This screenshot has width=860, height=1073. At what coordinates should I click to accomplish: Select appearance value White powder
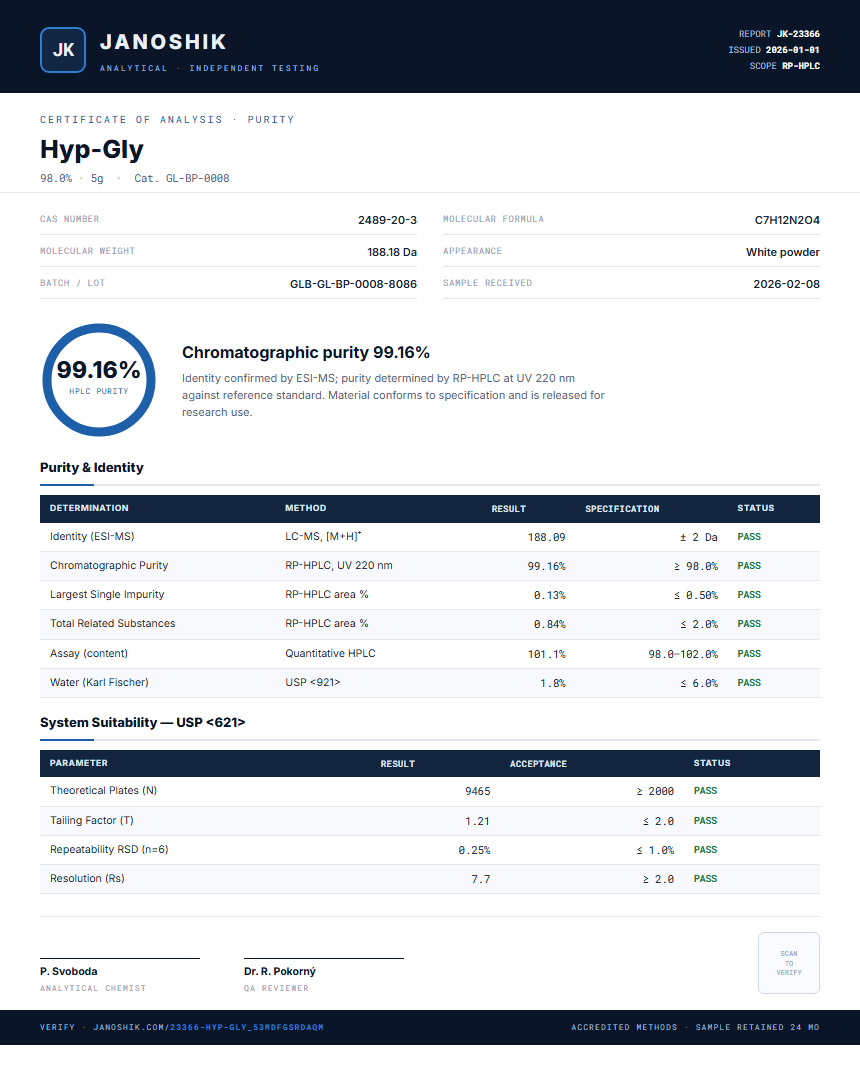pyautogui.click(x=783, y=252)
